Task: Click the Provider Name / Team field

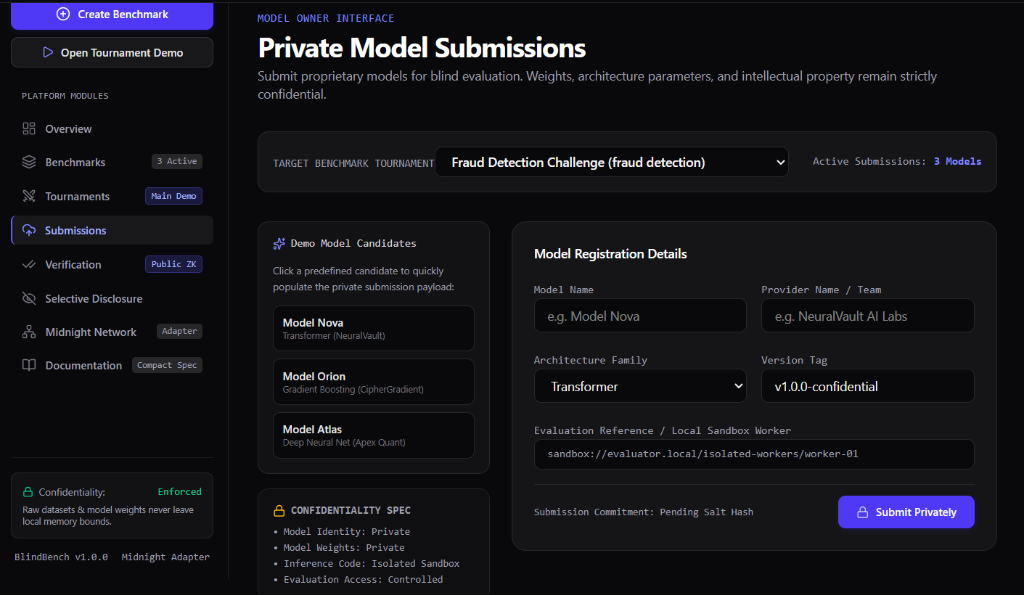Action: (x=867, y=316)
